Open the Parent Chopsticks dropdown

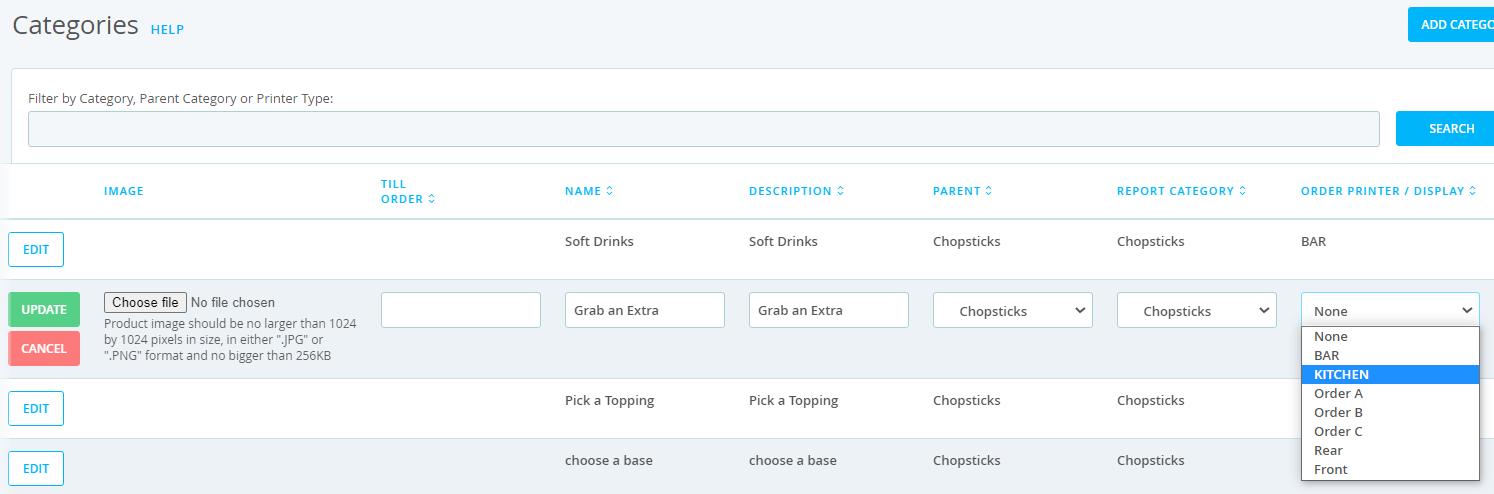click(x=1013, y=310)
